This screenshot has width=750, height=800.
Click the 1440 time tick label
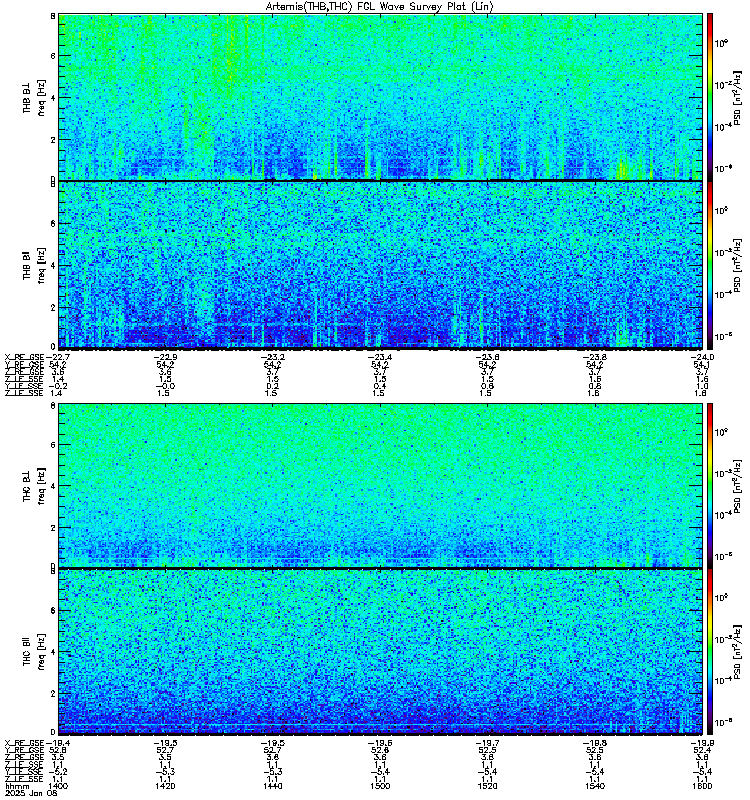click(x=272, y=786)
